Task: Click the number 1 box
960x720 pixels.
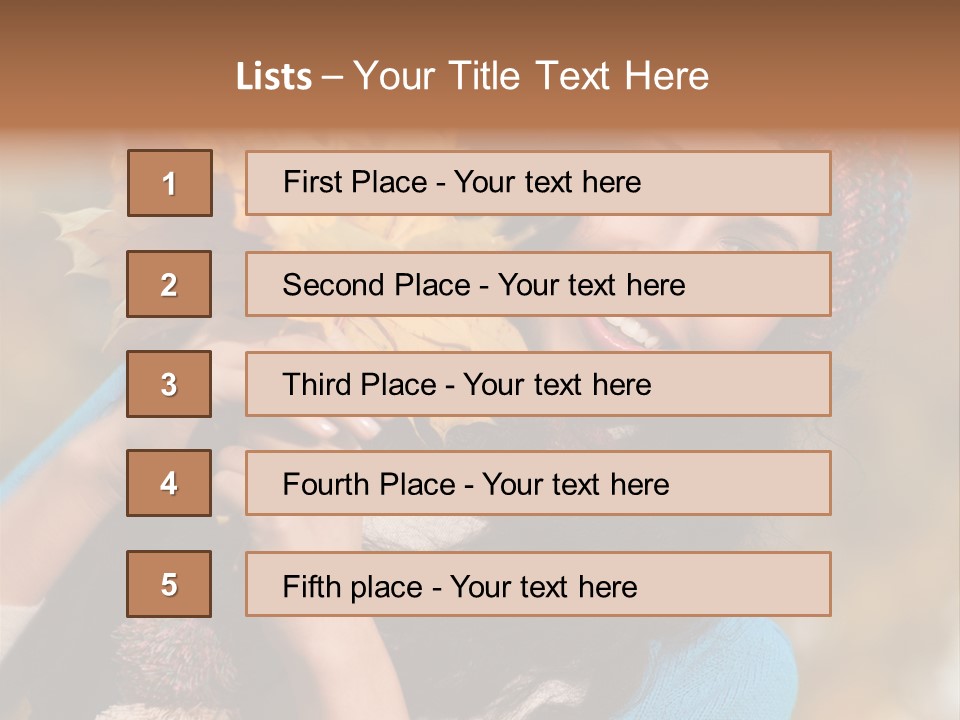Action: tap(170, 183)
